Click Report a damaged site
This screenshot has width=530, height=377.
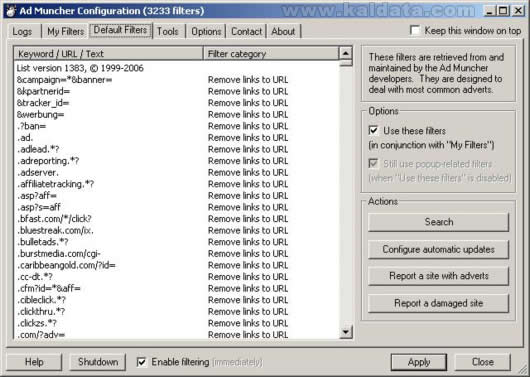pyautogui.click(x=438, y=303)
